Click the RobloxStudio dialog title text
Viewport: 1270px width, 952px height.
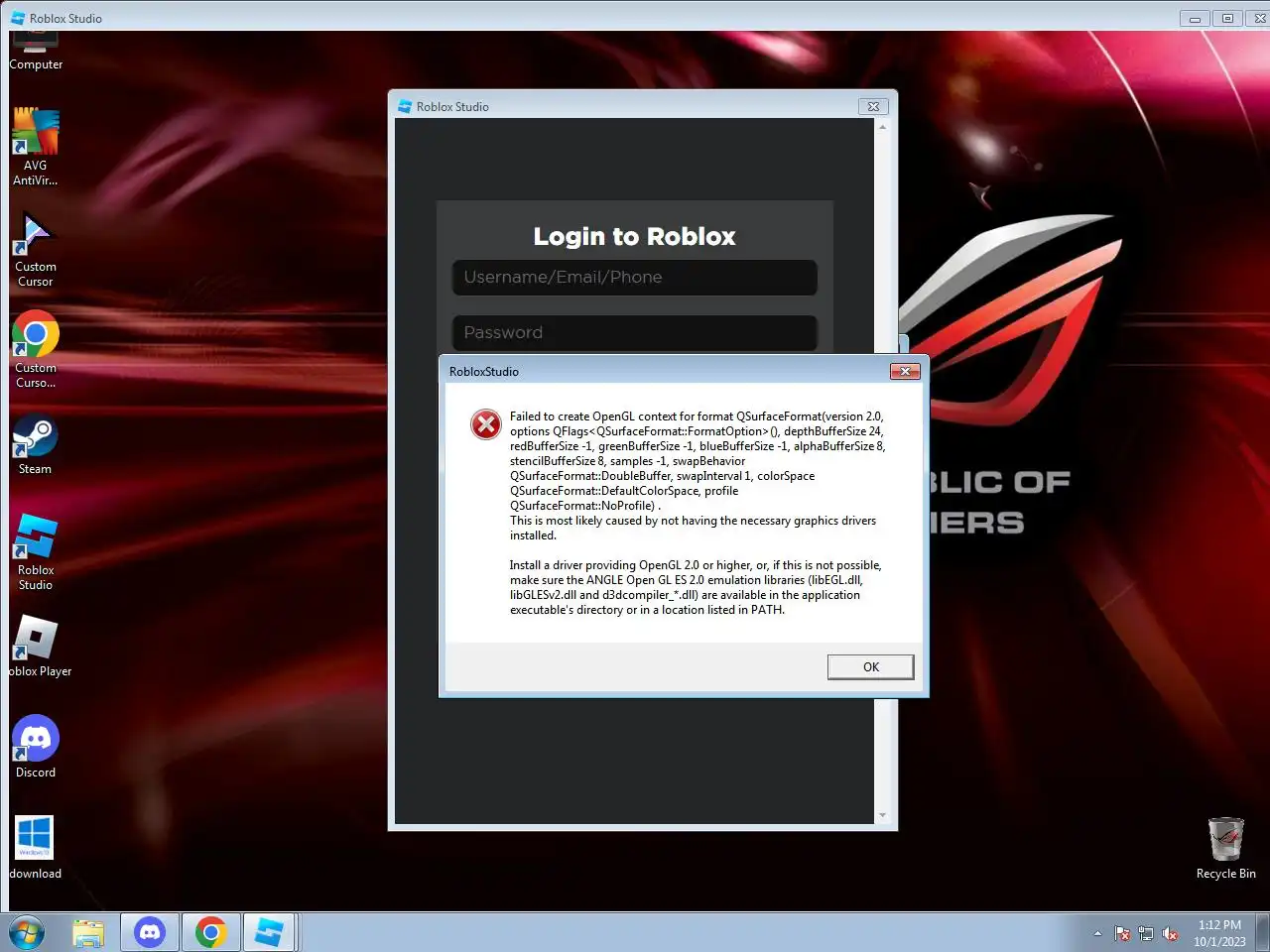484,372
